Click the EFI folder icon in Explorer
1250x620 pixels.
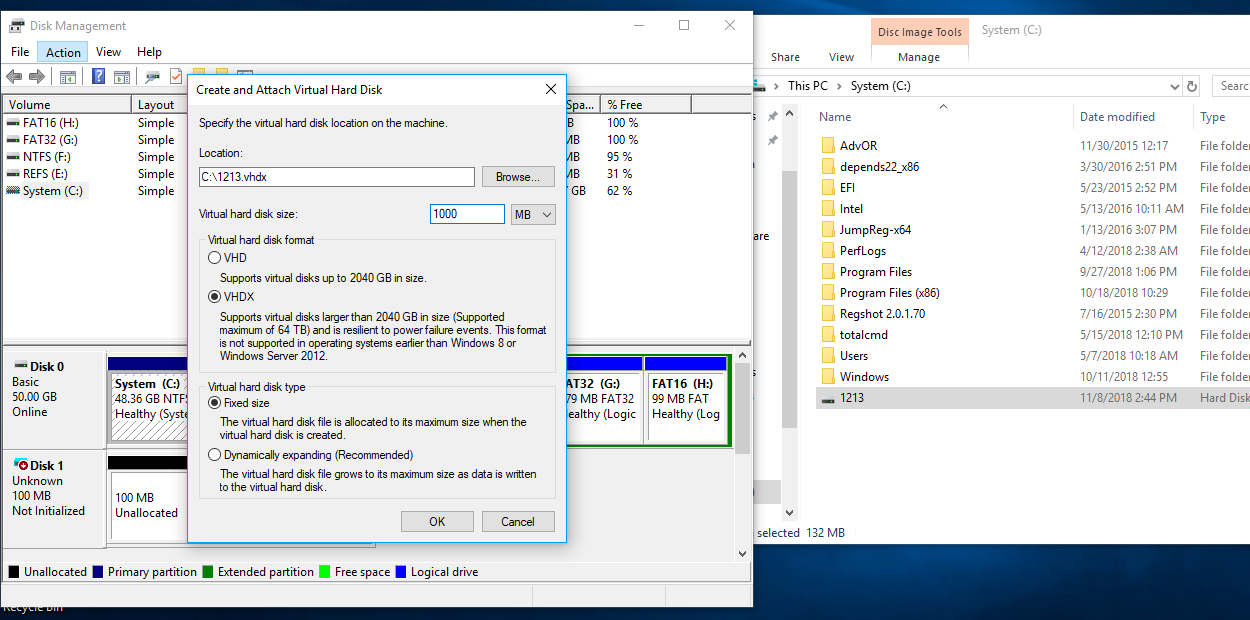(827, 187)
